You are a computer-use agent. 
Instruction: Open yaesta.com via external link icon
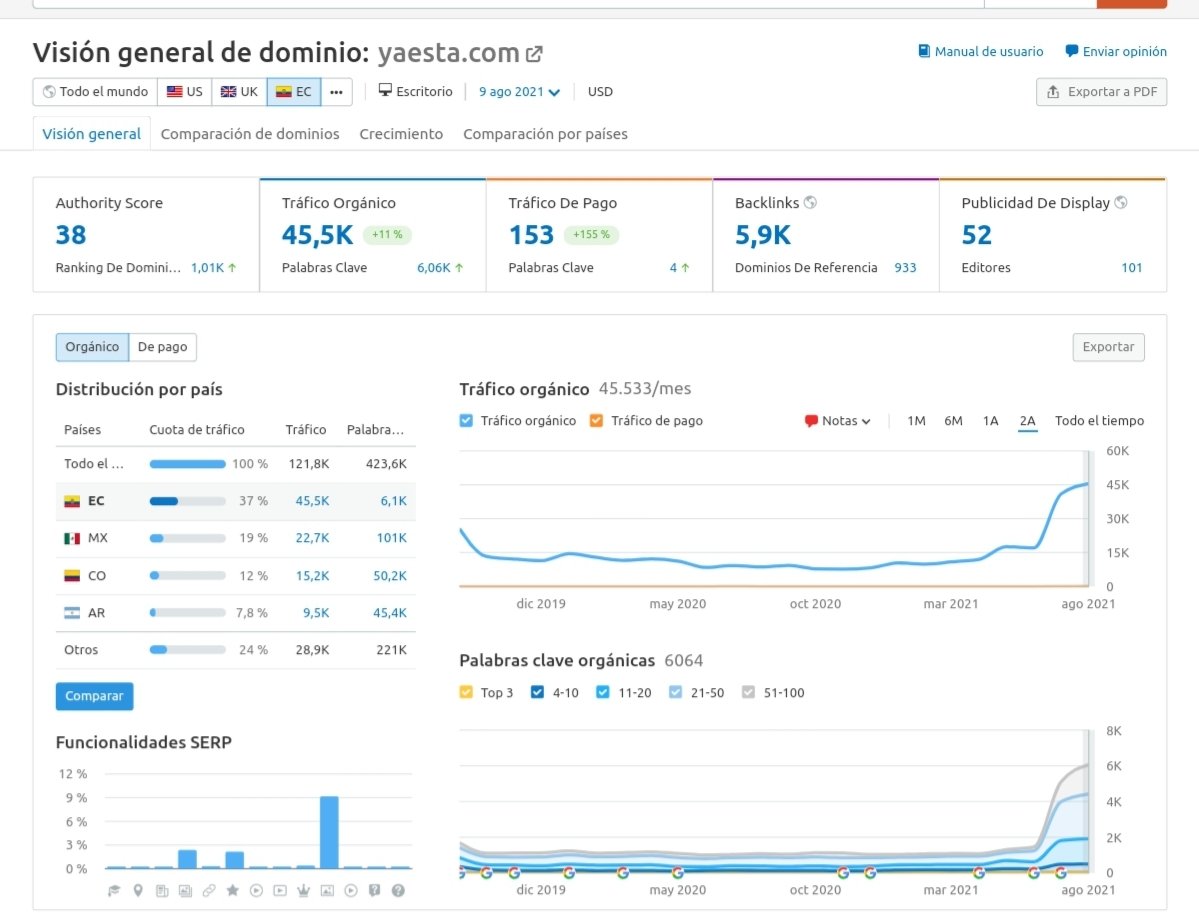pyautogui.click(x=534, y=54)
